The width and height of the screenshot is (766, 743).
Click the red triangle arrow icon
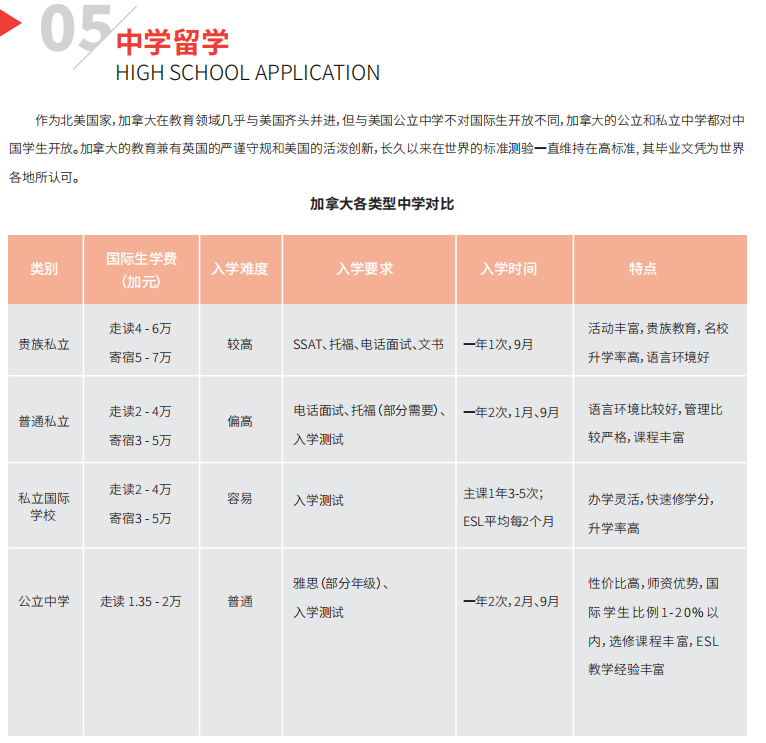(x=10, y=23)
